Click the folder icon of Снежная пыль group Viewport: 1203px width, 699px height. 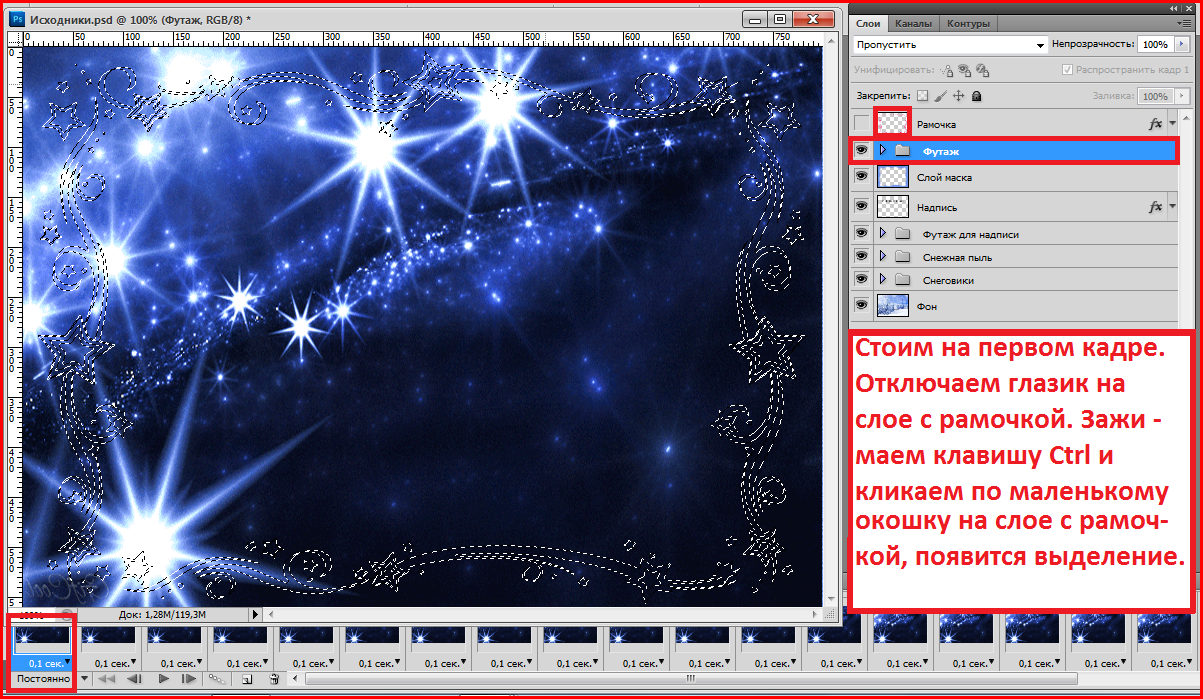[x=903, y=257]
